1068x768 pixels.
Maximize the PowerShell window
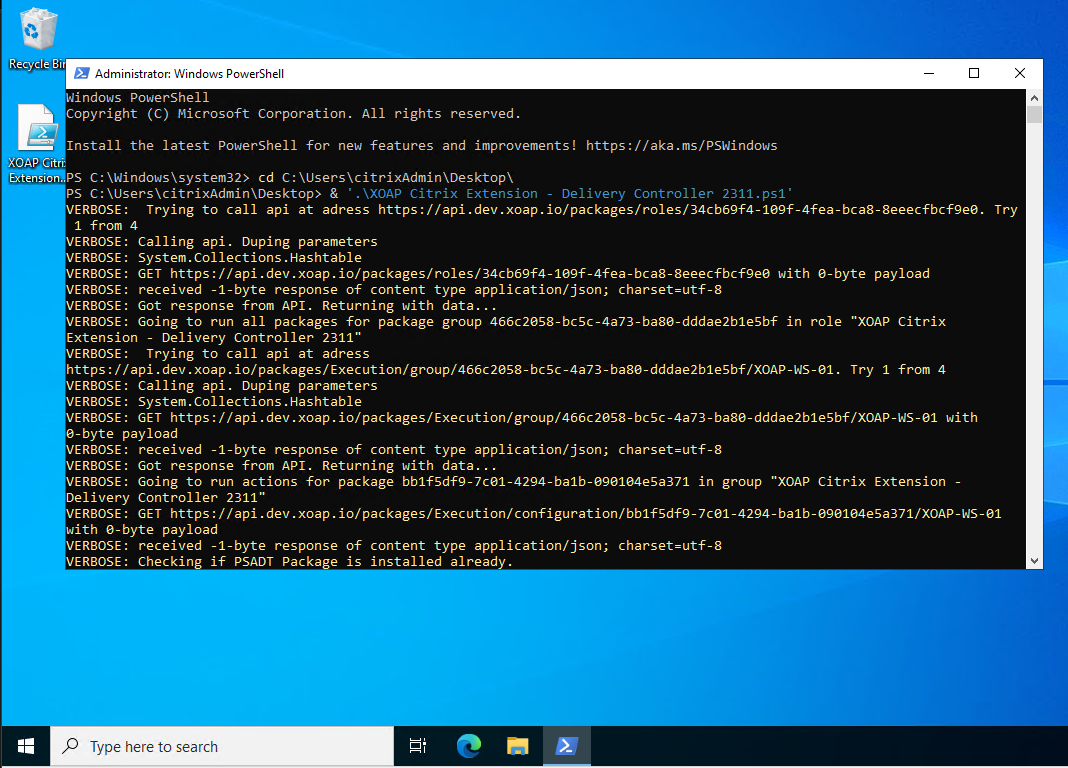(x=973, y=73)
